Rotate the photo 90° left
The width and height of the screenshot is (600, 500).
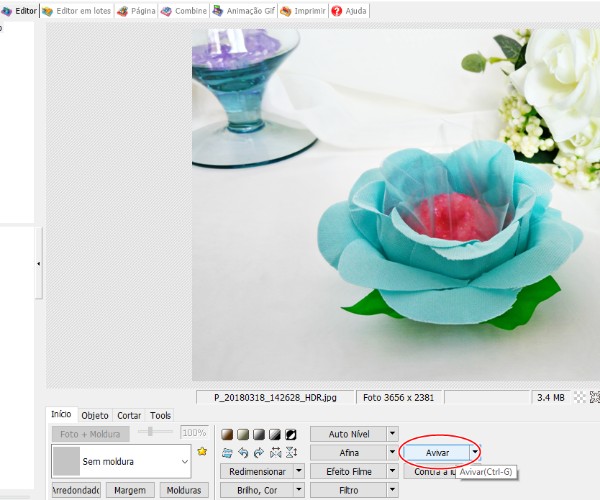243,453
